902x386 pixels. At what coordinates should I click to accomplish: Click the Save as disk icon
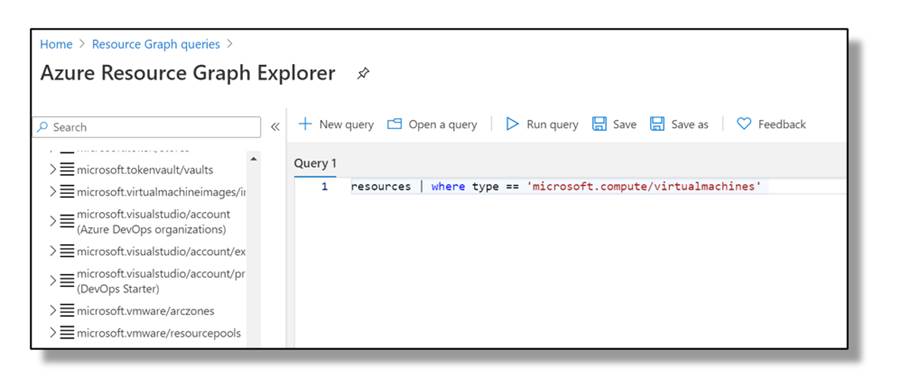657,124
